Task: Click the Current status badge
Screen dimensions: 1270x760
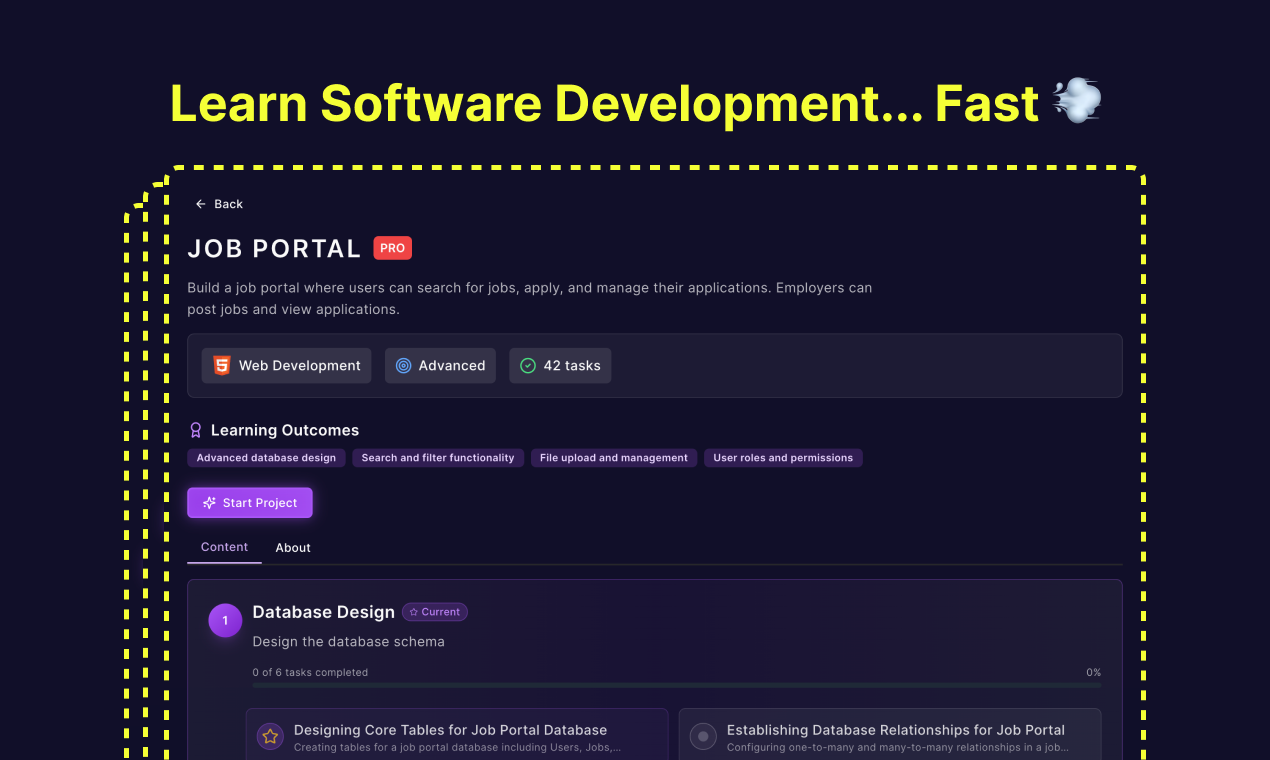Action: tap(435, 612)
